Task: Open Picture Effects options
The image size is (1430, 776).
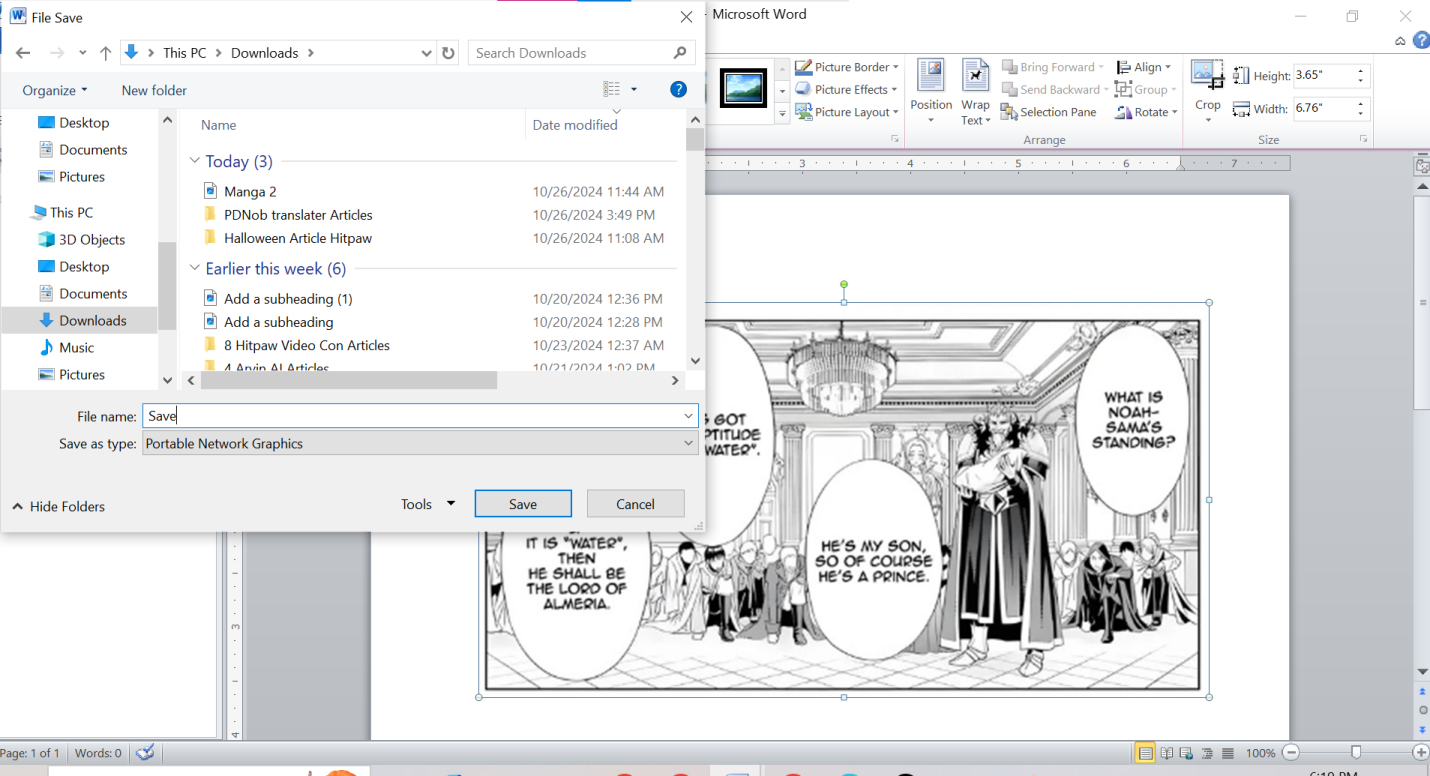Action: tap(843, 89)
